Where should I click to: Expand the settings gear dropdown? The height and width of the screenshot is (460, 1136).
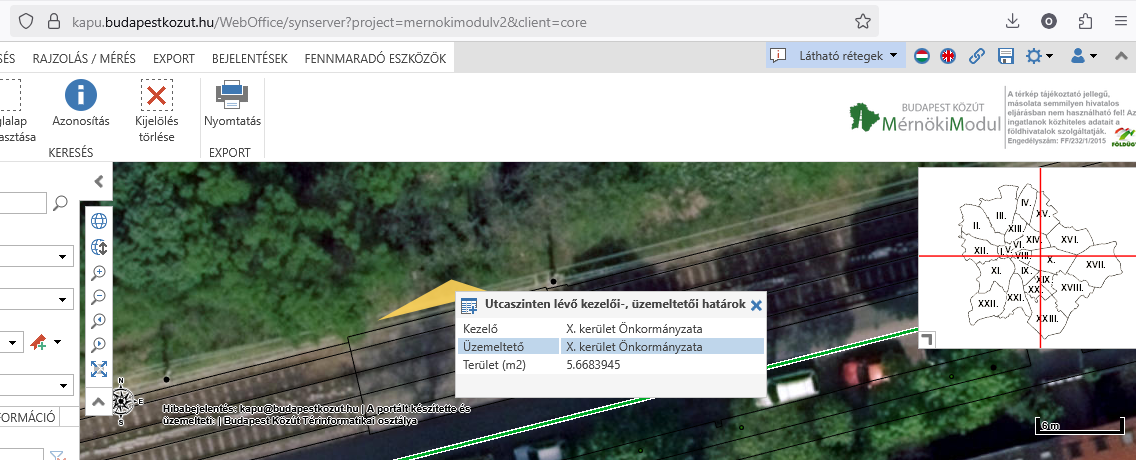[1039, 56]
